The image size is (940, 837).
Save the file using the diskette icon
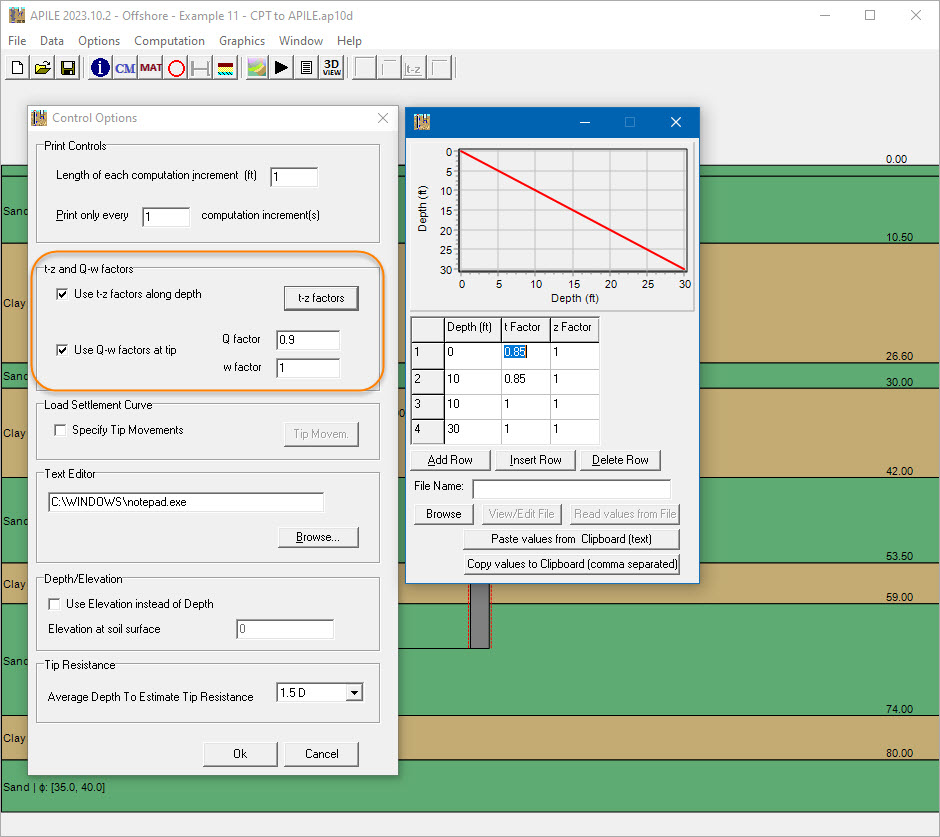(66, 67)
